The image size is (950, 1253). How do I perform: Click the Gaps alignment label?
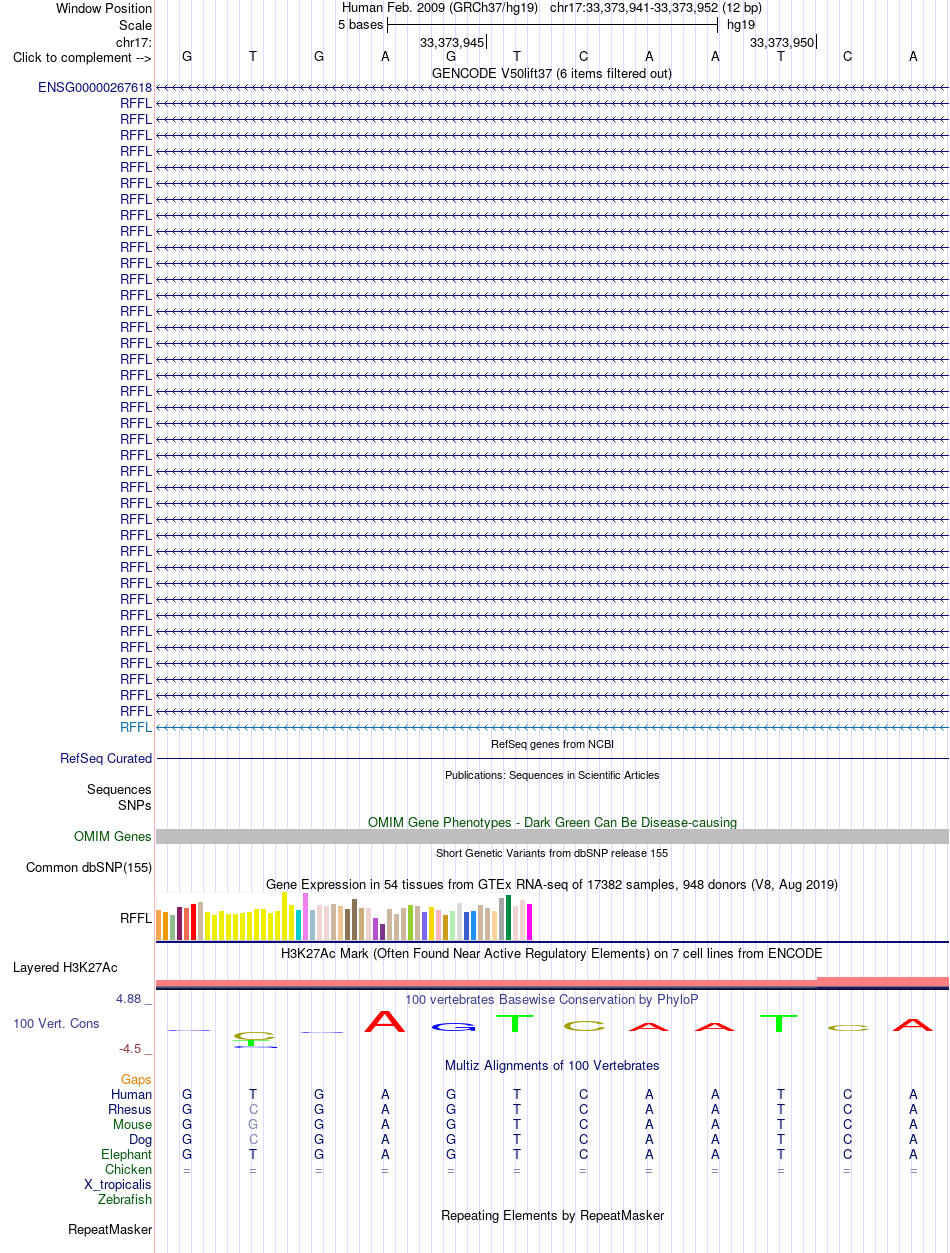[x=136, y=1080]
